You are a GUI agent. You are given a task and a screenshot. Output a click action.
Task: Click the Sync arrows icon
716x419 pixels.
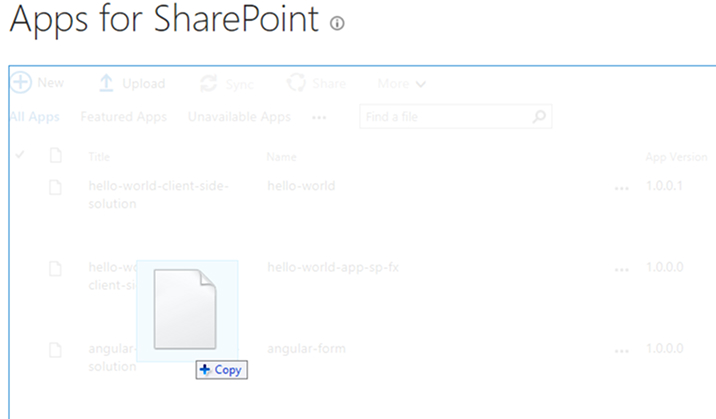click(209, 84)
